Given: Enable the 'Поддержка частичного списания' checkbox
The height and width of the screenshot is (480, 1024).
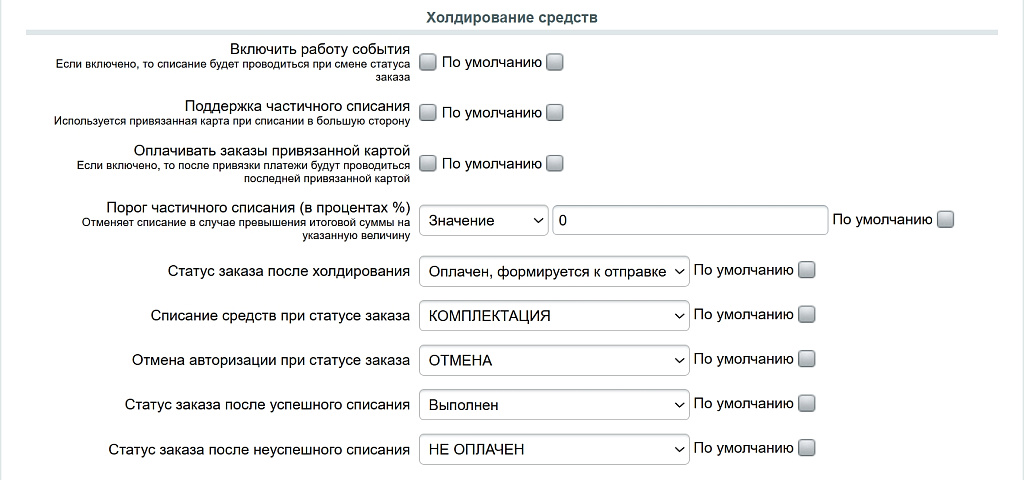Looking at the screenshot, I should coord(428,113).
